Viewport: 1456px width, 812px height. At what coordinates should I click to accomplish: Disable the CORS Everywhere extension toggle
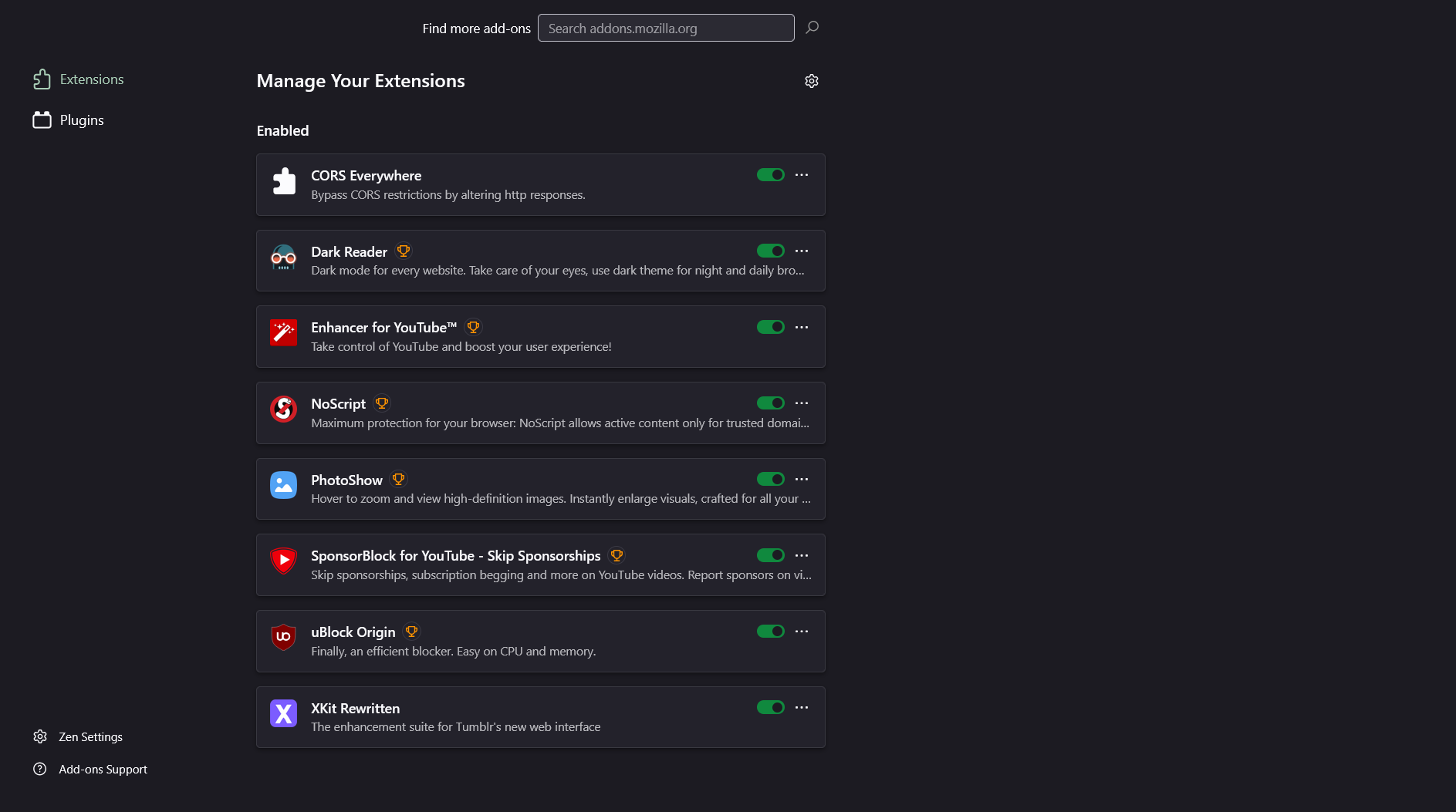[770, 175]
